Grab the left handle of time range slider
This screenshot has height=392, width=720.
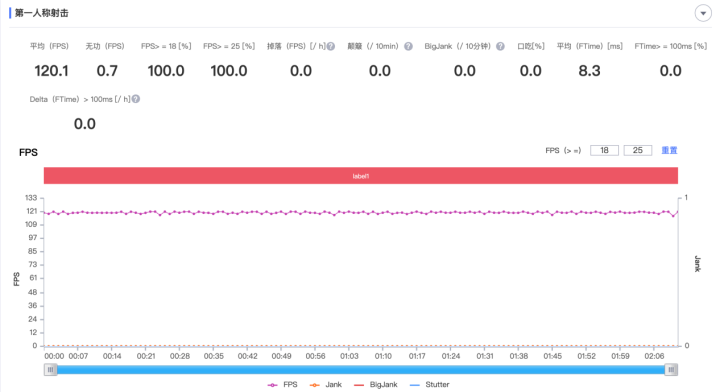[51, 370]
